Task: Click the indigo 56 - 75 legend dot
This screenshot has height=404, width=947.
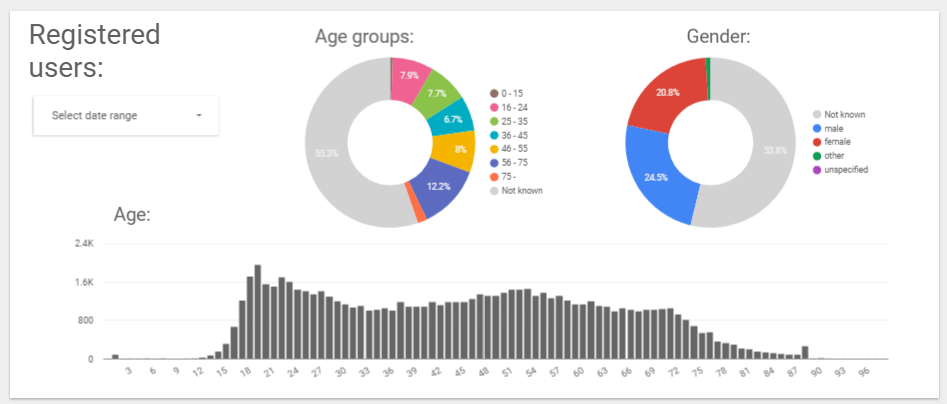Action: (x=493, y=163)
